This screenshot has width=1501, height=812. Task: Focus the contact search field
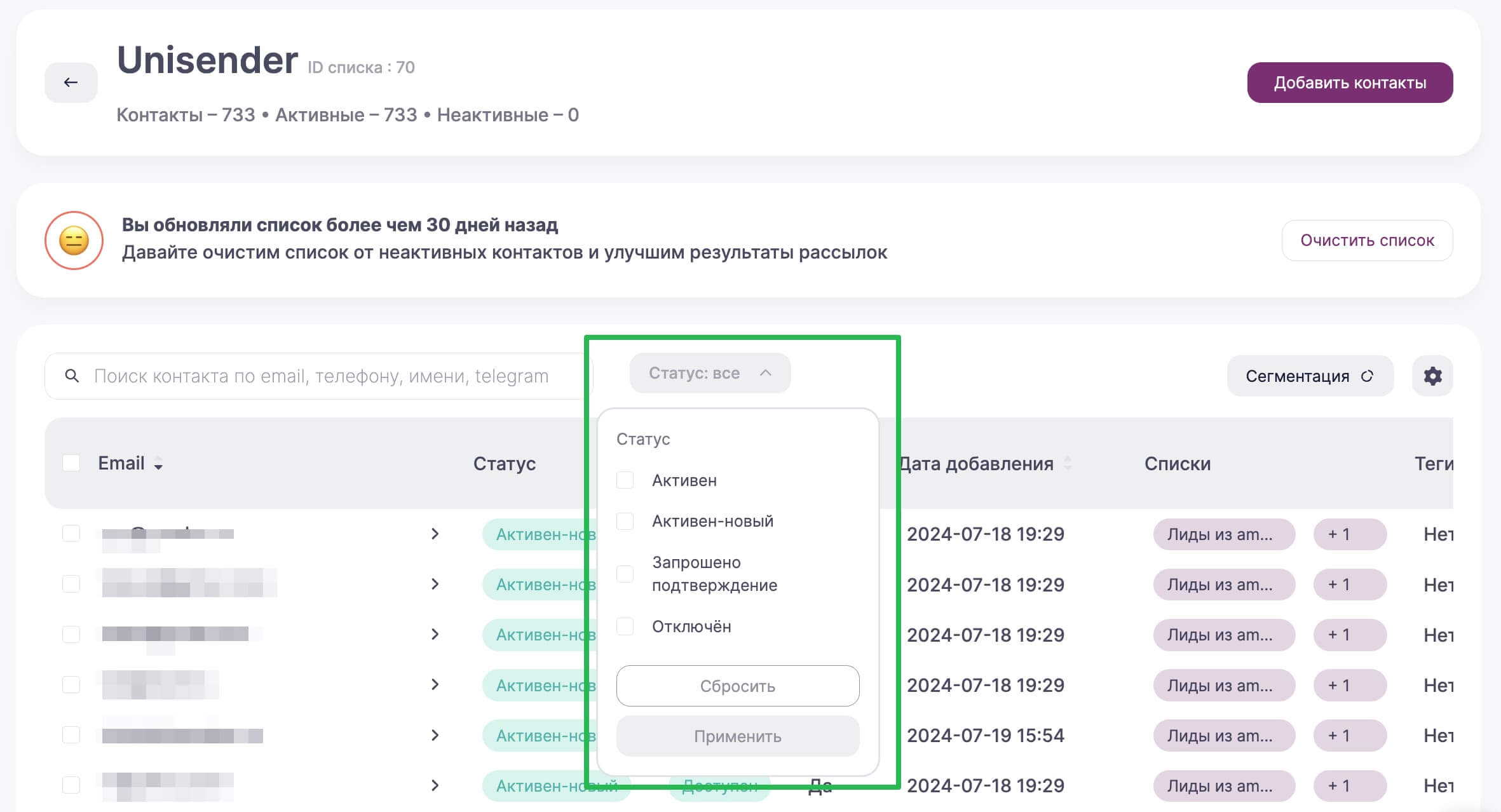point(318,376)
